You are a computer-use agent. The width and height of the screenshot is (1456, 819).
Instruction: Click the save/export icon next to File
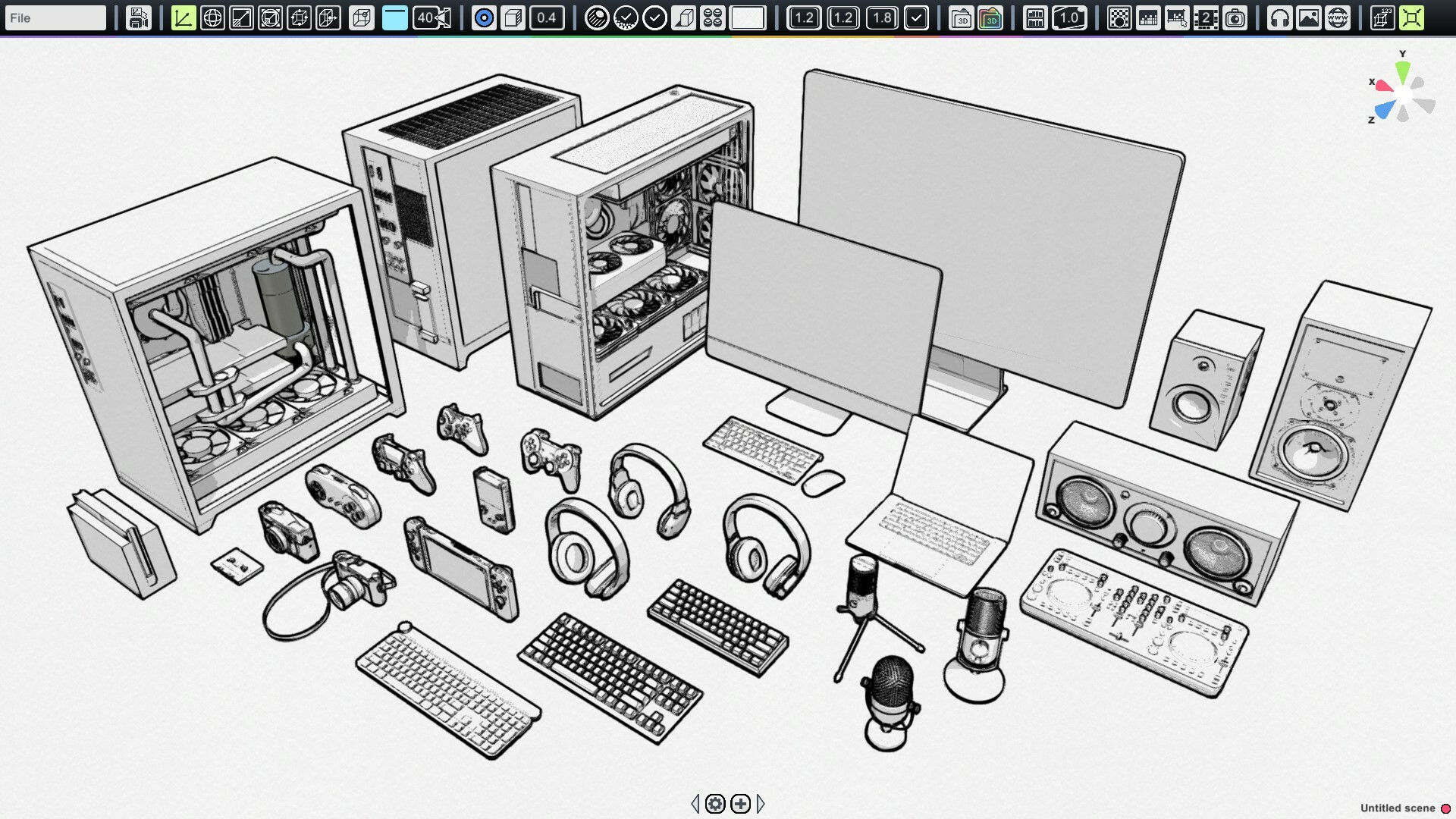click(x=138, y=17)
